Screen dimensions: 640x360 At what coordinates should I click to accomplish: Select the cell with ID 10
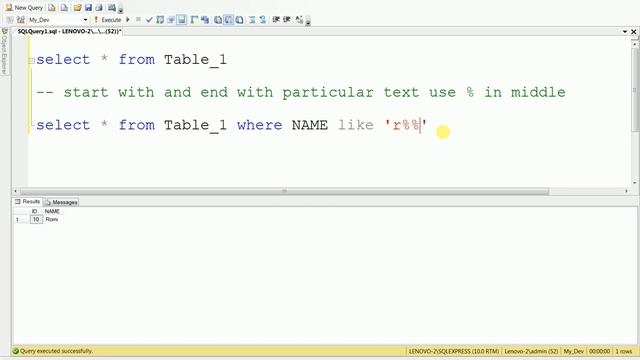[x=36, y=220]
